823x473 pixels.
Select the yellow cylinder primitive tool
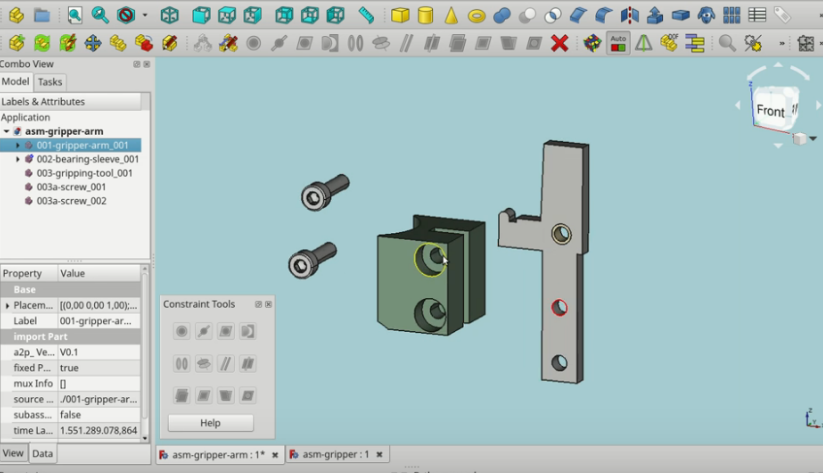(x=425, y=15)
